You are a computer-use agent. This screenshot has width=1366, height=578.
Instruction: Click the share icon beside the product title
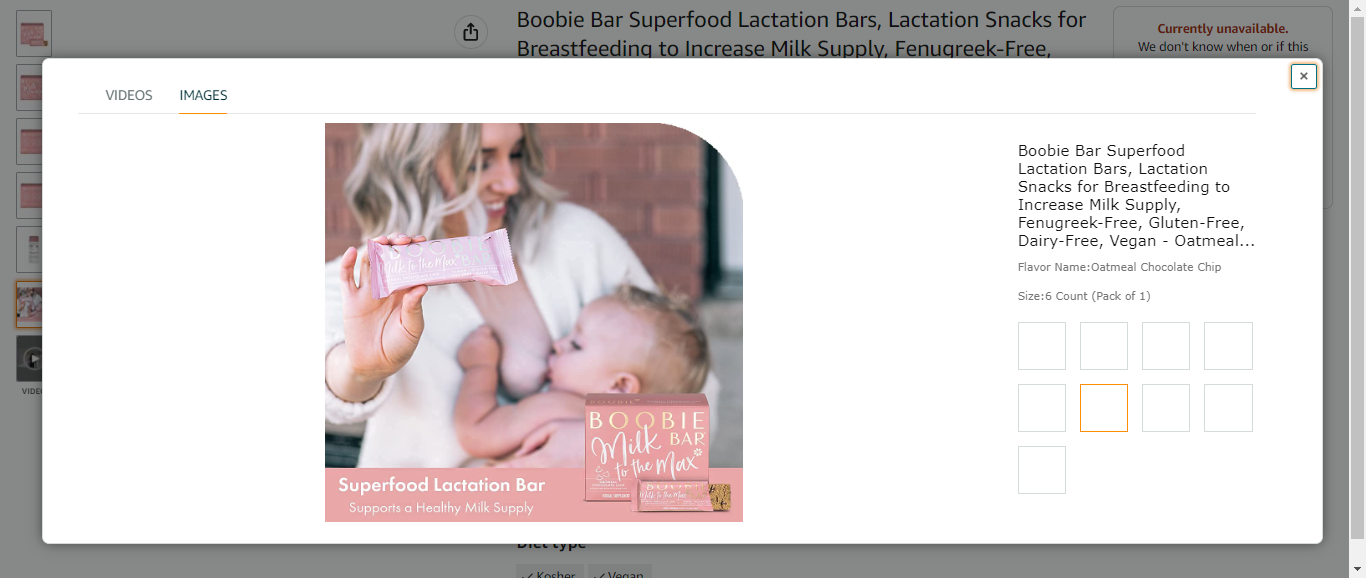tap(471, 32)
